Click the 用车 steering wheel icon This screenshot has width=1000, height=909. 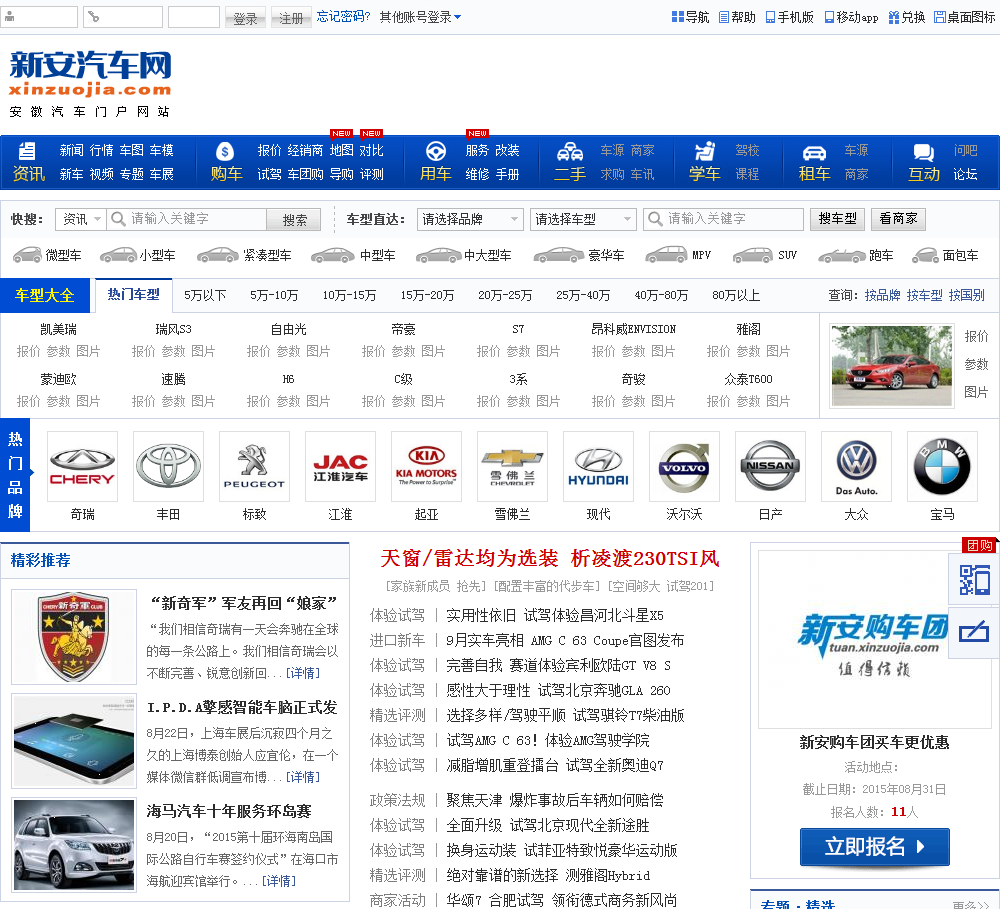(x=436, y=151)
